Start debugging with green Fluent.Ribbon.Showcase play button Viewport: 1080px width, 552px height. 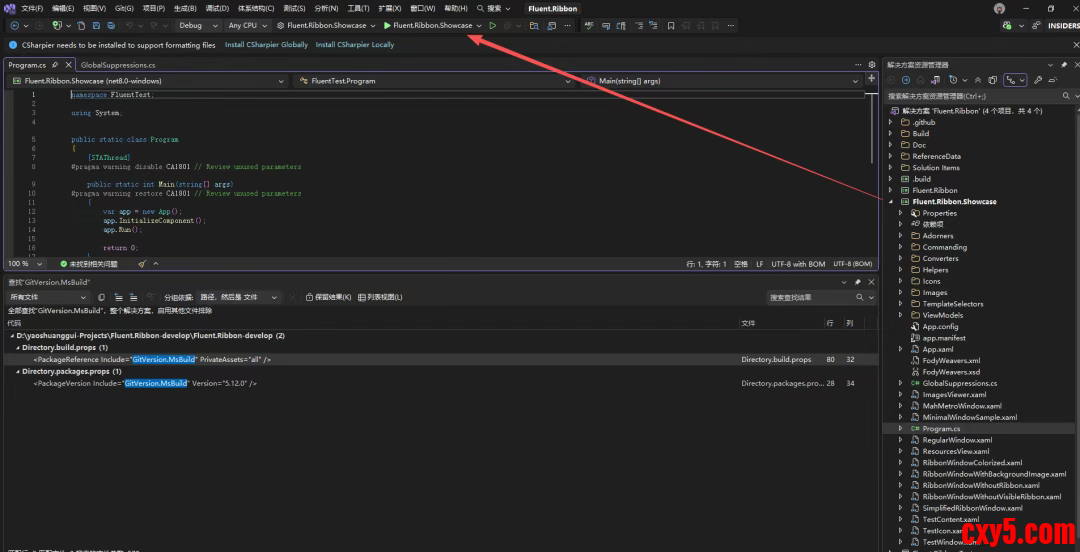pyautogui.click(x=387, y=25)
